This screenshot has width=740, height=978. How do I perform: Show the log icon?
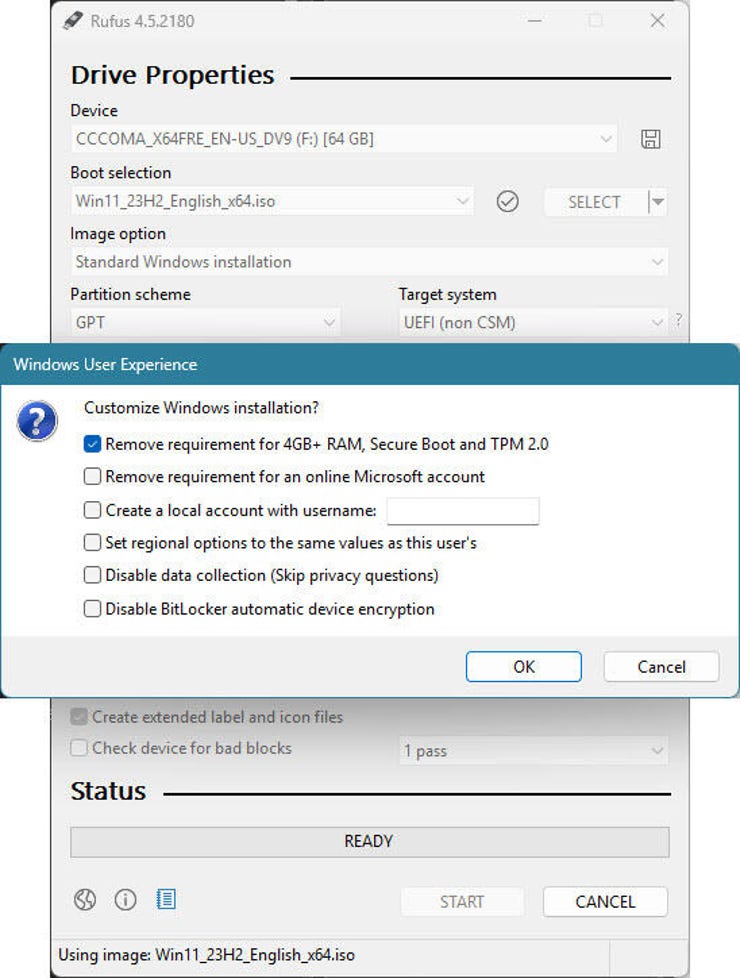coord(166,900)
